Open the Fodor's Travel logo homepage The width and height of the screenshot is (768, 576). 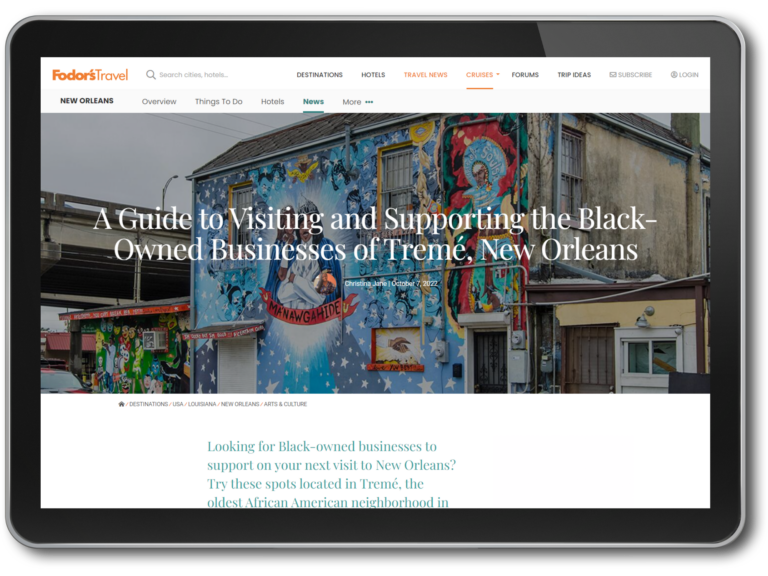pos(90,75)
